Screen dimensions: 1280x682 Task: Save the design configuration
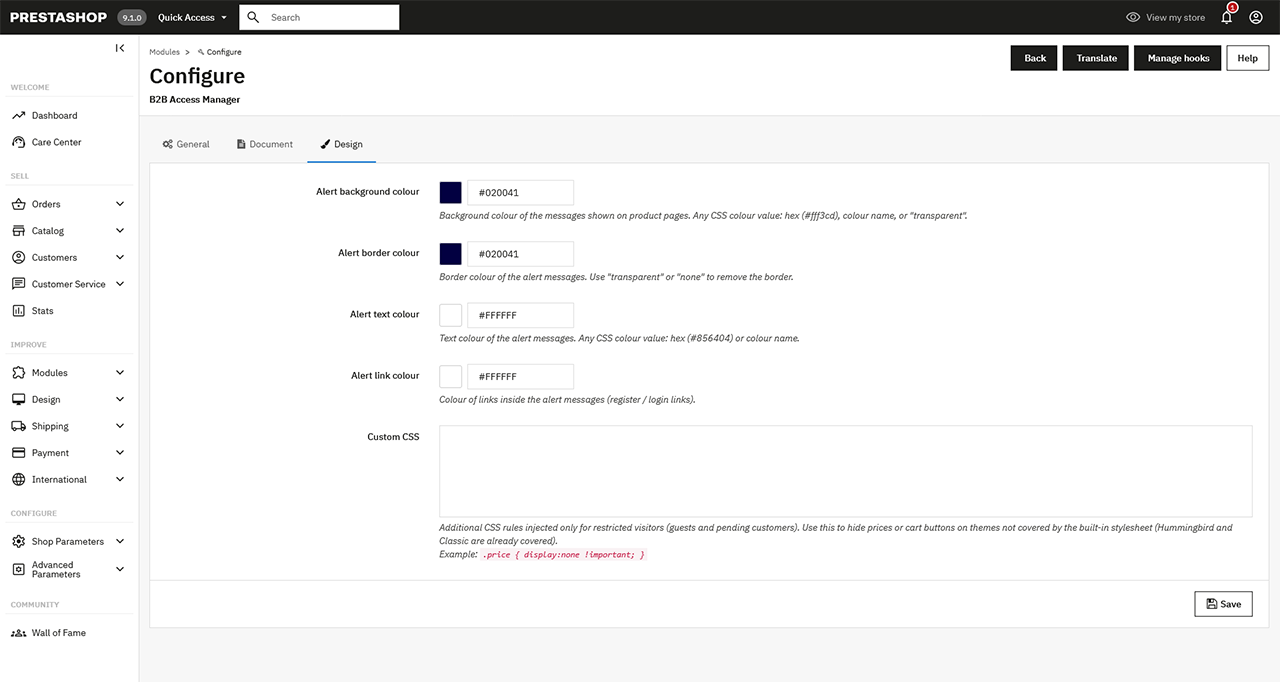click(1223, 603)
